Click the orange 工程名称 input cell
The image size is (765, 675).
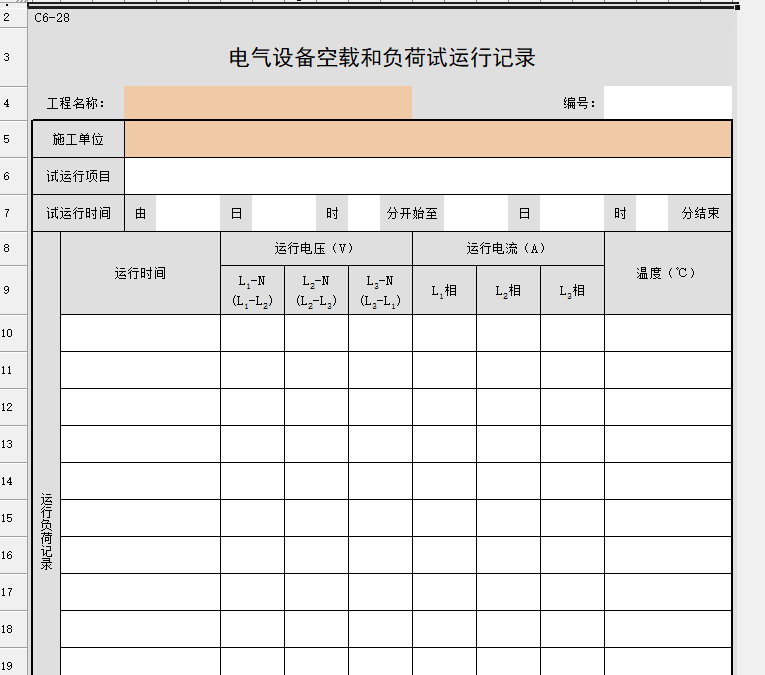tap(268, 102)
